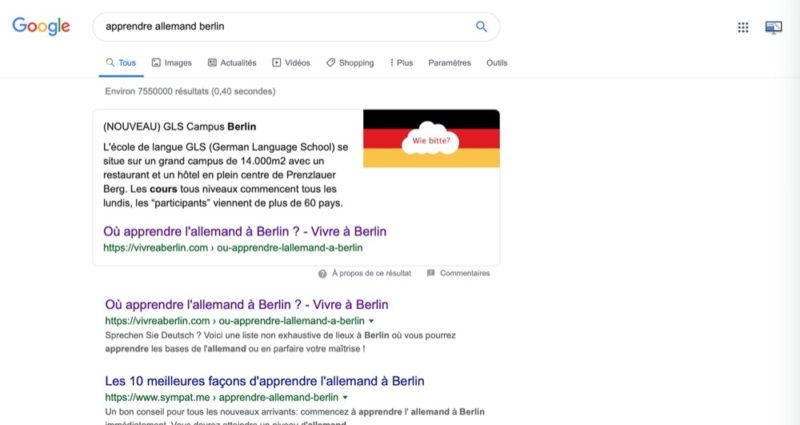Open 'Les 10 meilleures façons d'apprendre l'allemand' result
The height and width of the screenshot is (425, 800).
[x=264, y=381]
